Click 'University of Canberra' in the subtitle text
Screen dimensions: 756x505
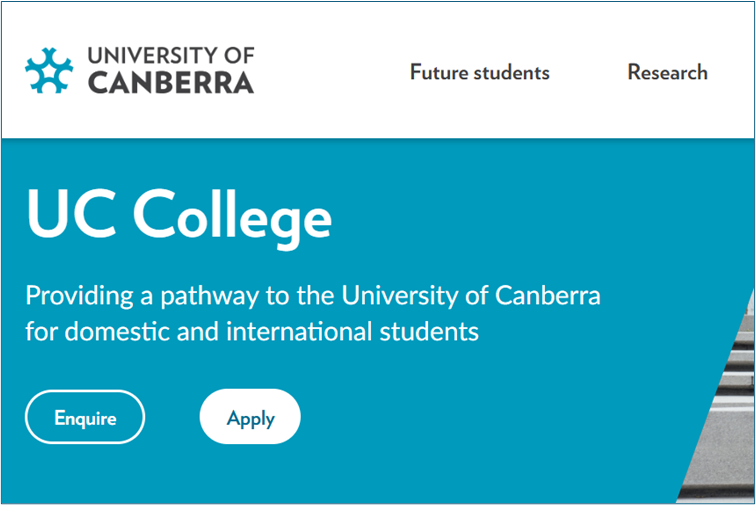[471, 296]
